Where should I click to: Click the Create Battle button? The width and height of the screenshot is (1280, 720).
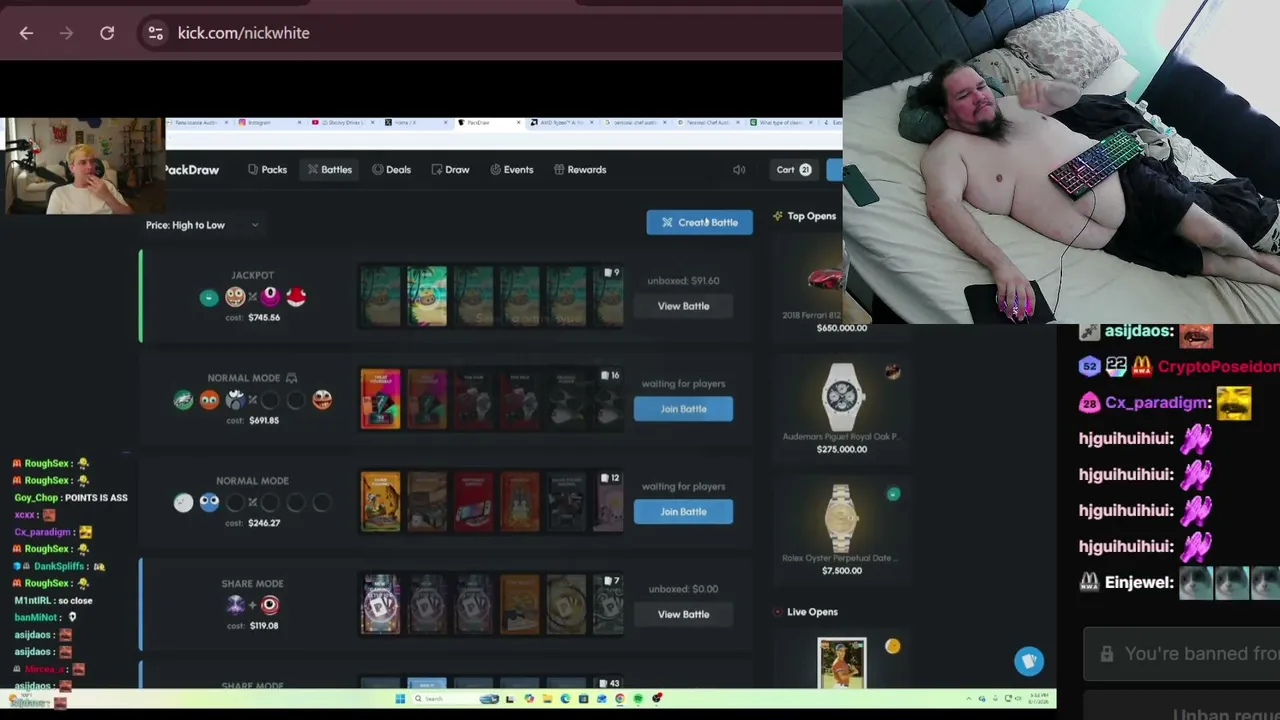tap(699, 222)
